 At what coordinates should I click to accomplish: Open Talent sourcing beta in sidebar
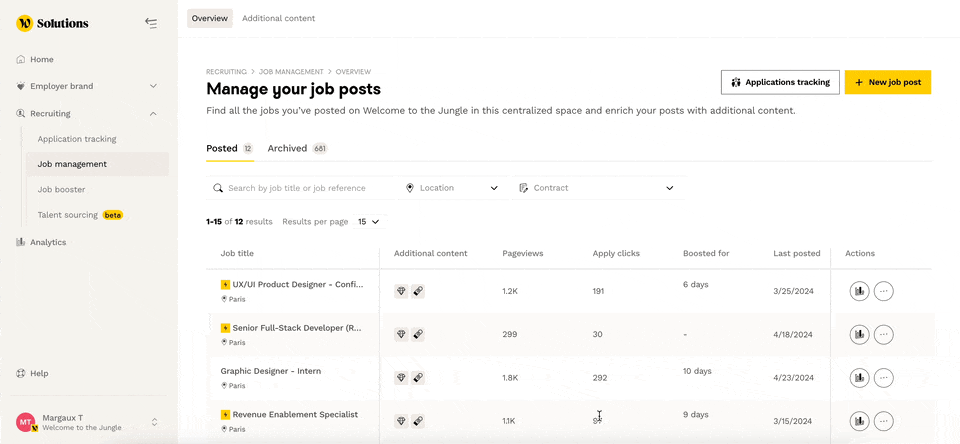(80, 215)
